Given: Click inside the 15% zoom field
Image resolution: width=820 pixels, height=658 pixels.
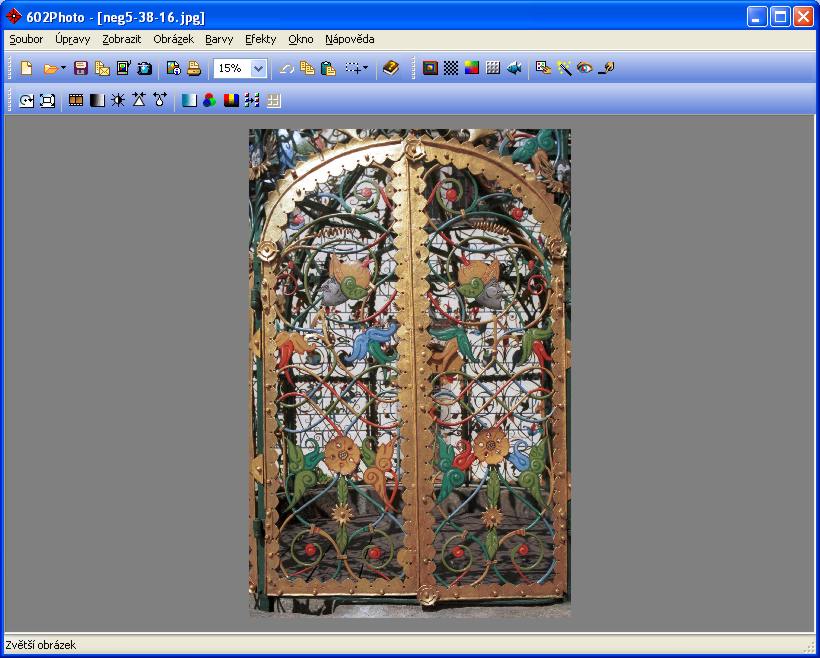Looking at the screenshot, I should click(x=232, y=69).
